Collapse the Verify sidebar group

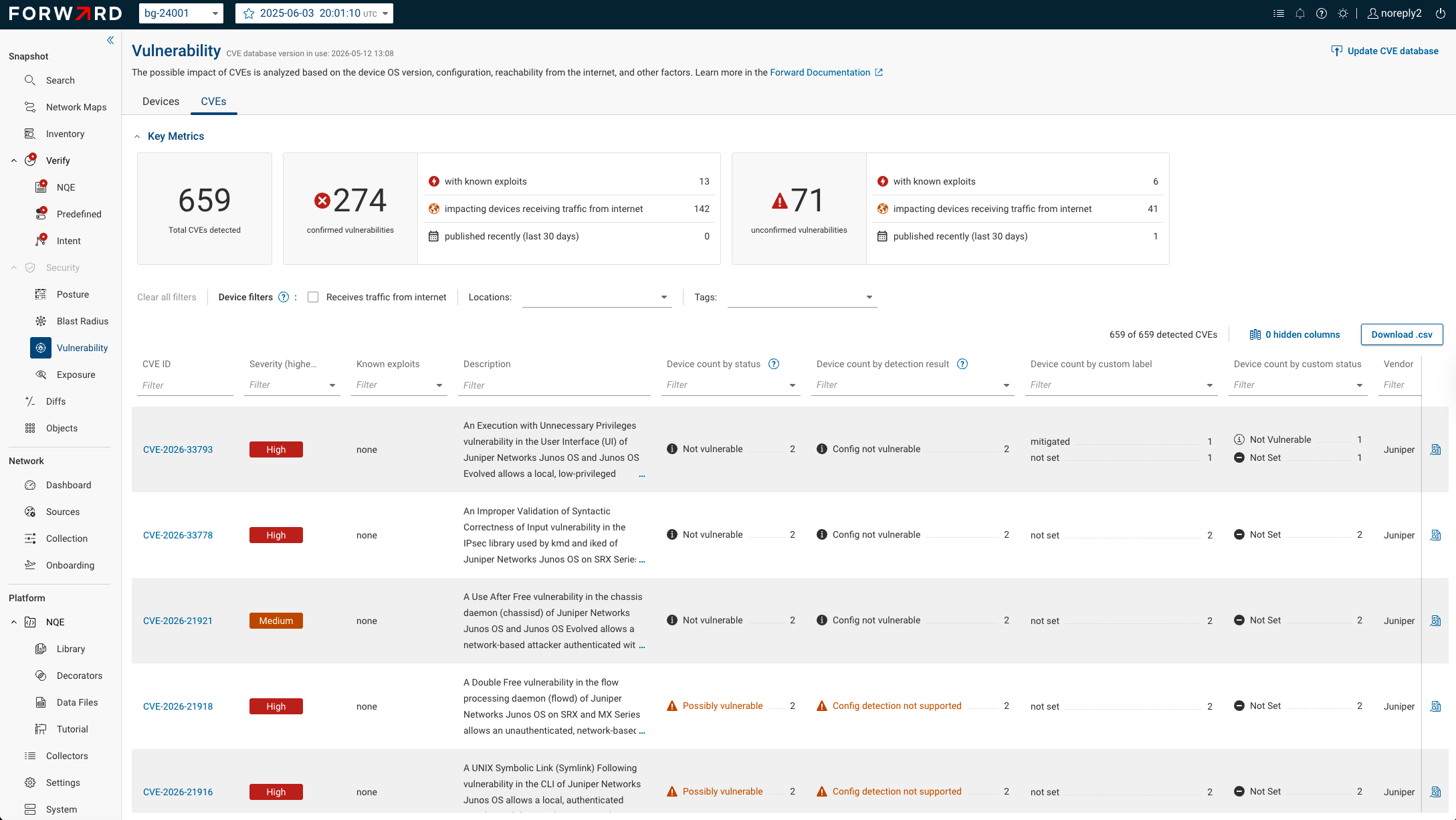[x=14, y=161]
